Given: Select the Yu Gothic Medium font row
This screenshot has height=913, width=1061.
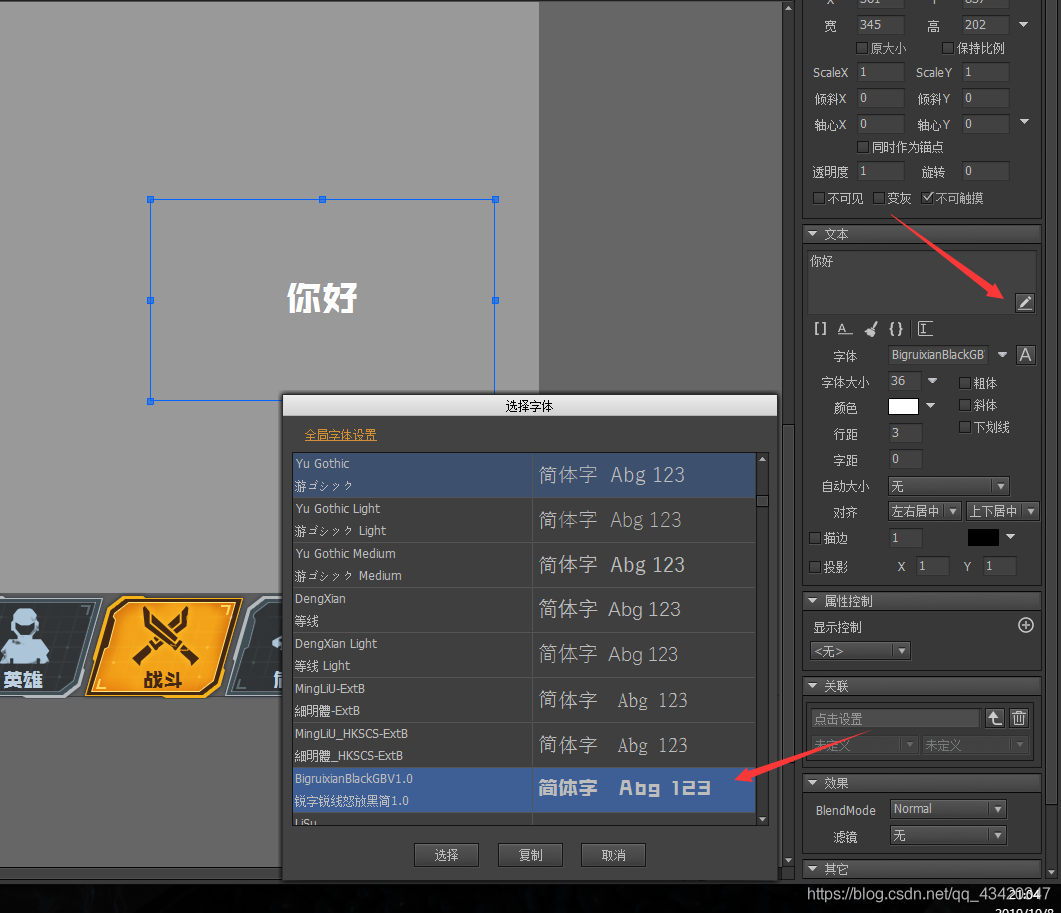Looking at the screenshot, I should [x=524, y=565].
